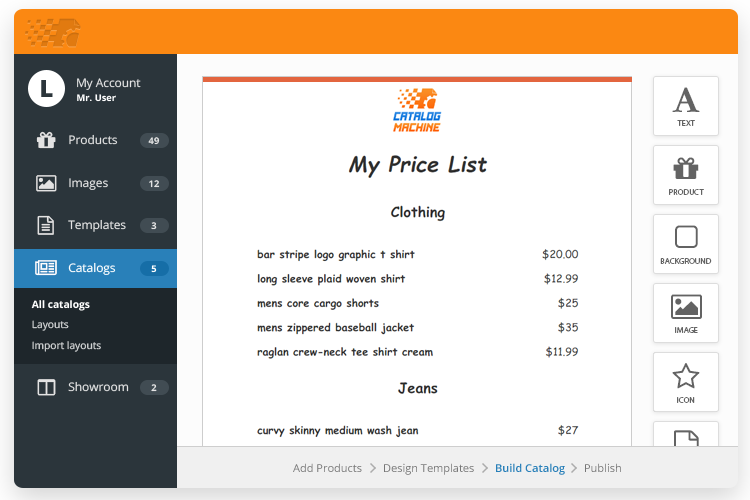
Task: Open the My Account avatar circle
Action: (x=46, y=89)
